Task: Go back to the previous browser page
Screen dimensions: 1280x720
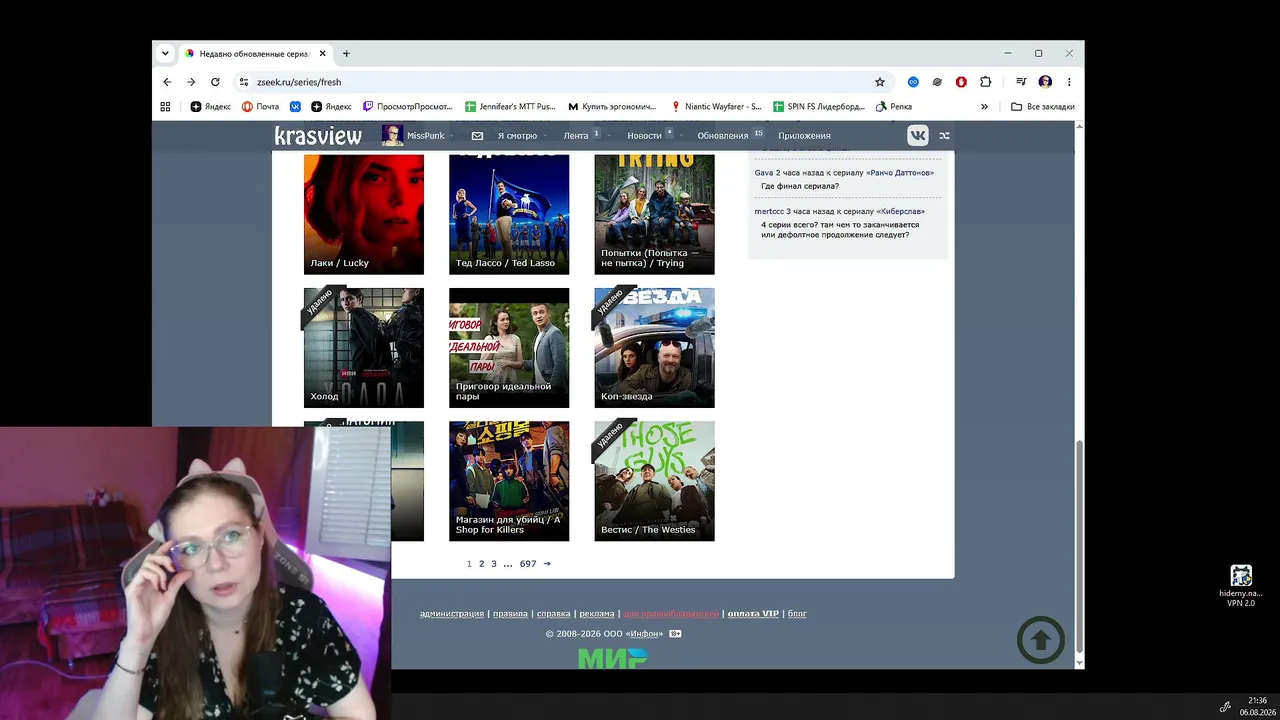Action: [167, 82]
